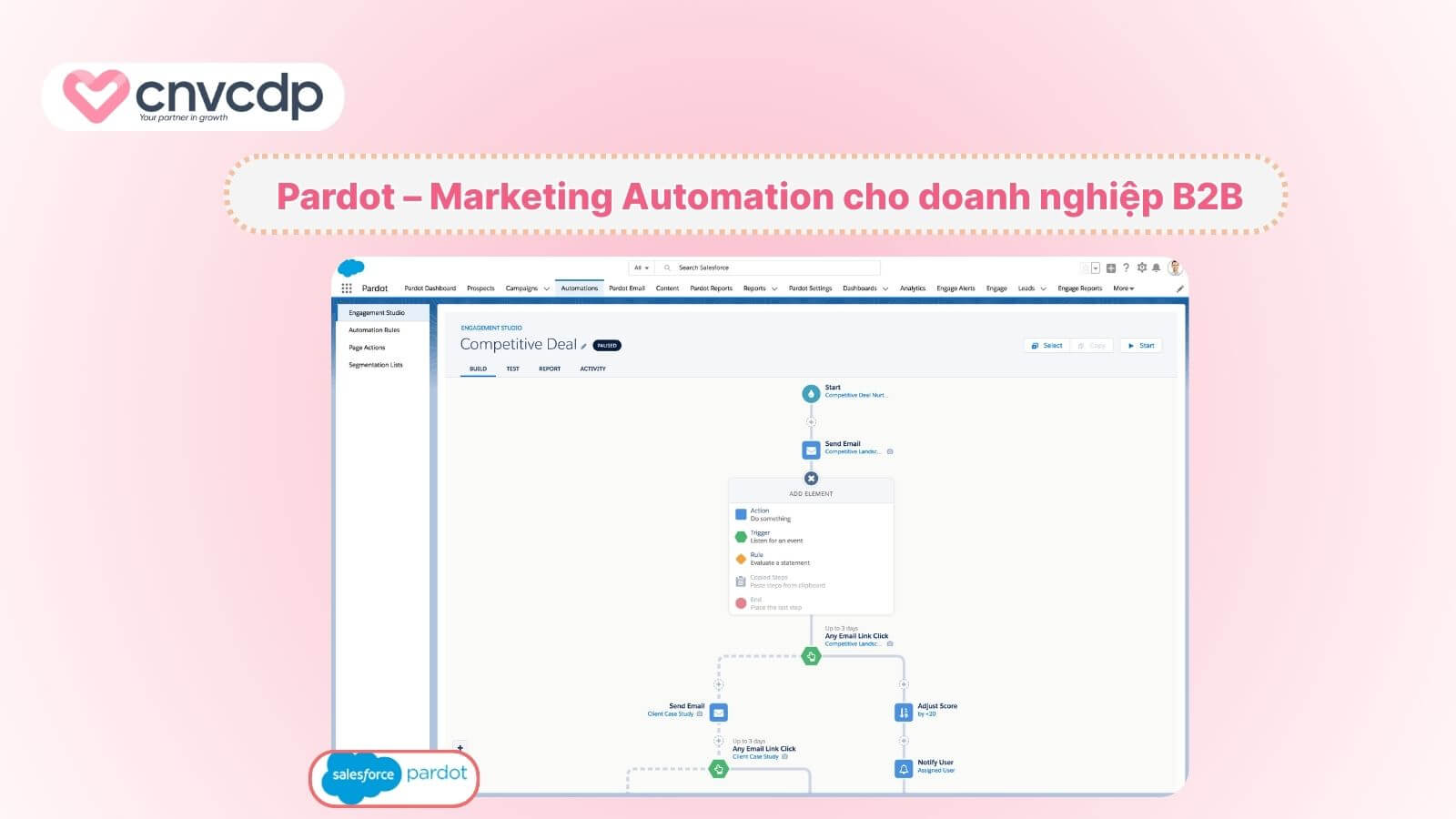The image size is (1456, 819).
Task: Open the Help question mark icon
Action: 1126,268
